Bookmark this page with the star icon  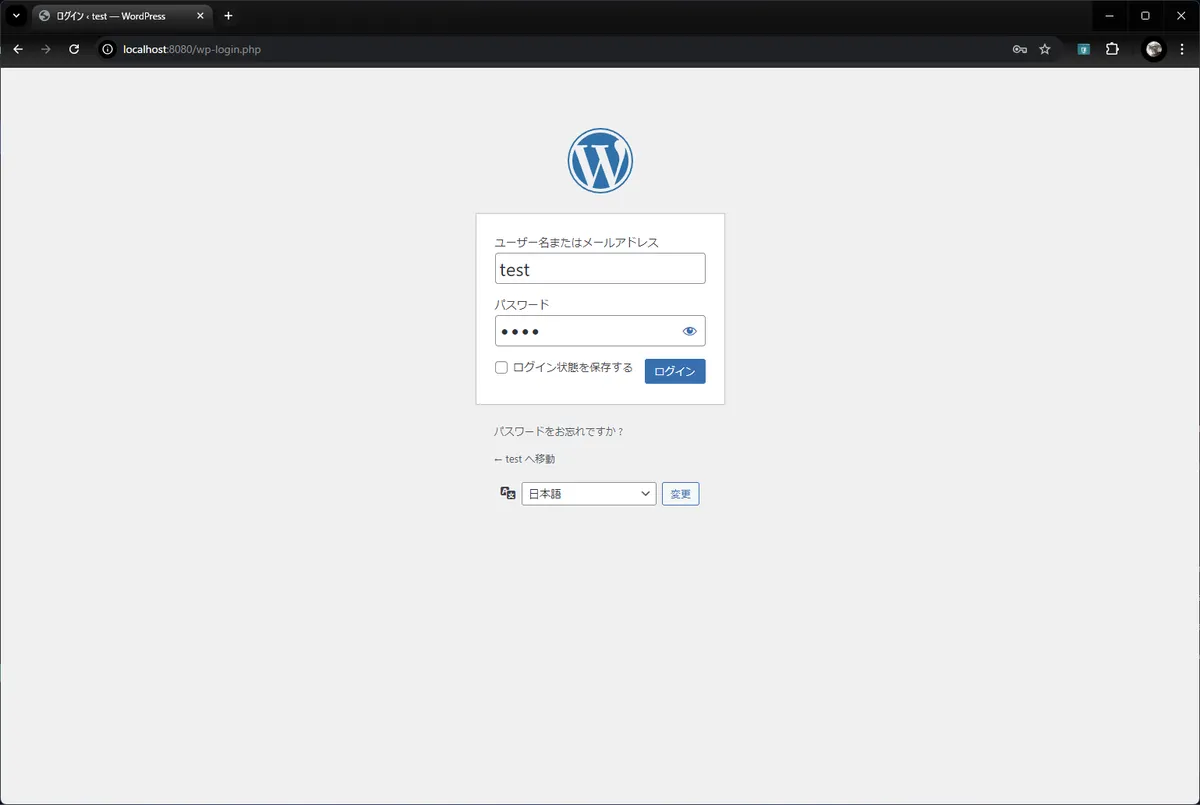[x=1045, y=49]
